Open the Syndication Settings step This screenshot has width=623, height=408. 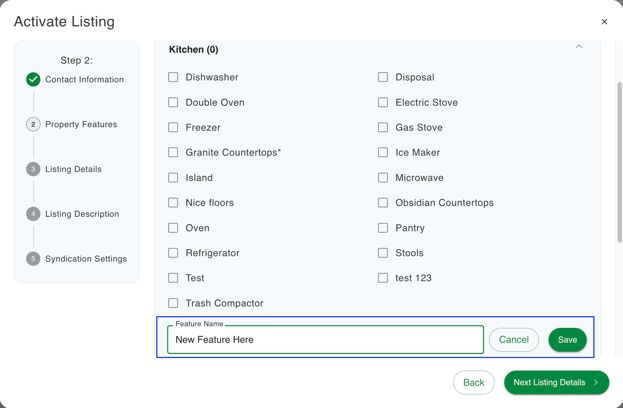[85, 259]
